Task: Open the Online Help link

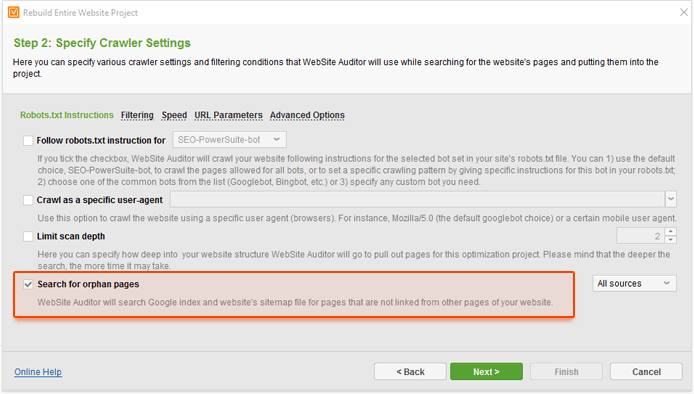Action: pos(38,372)
